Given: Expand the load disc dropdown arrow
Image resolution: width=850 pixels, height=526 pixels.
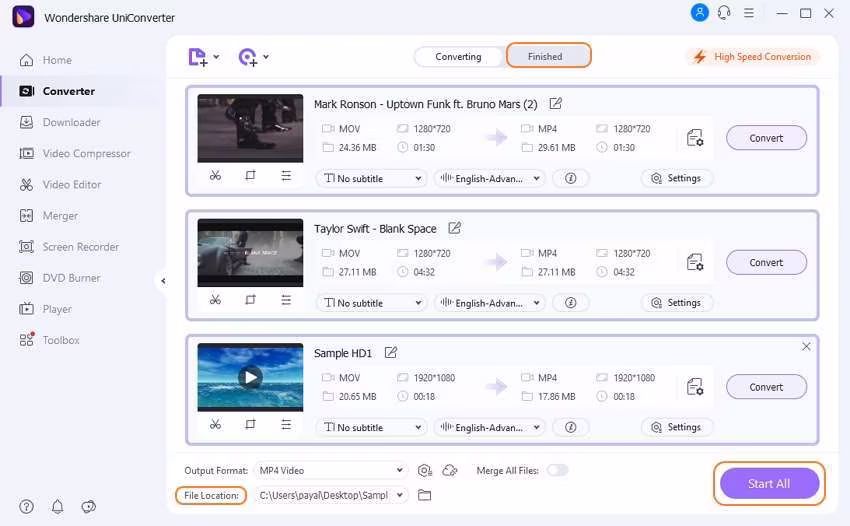Looking at the screenshot, I should [266, 56].
